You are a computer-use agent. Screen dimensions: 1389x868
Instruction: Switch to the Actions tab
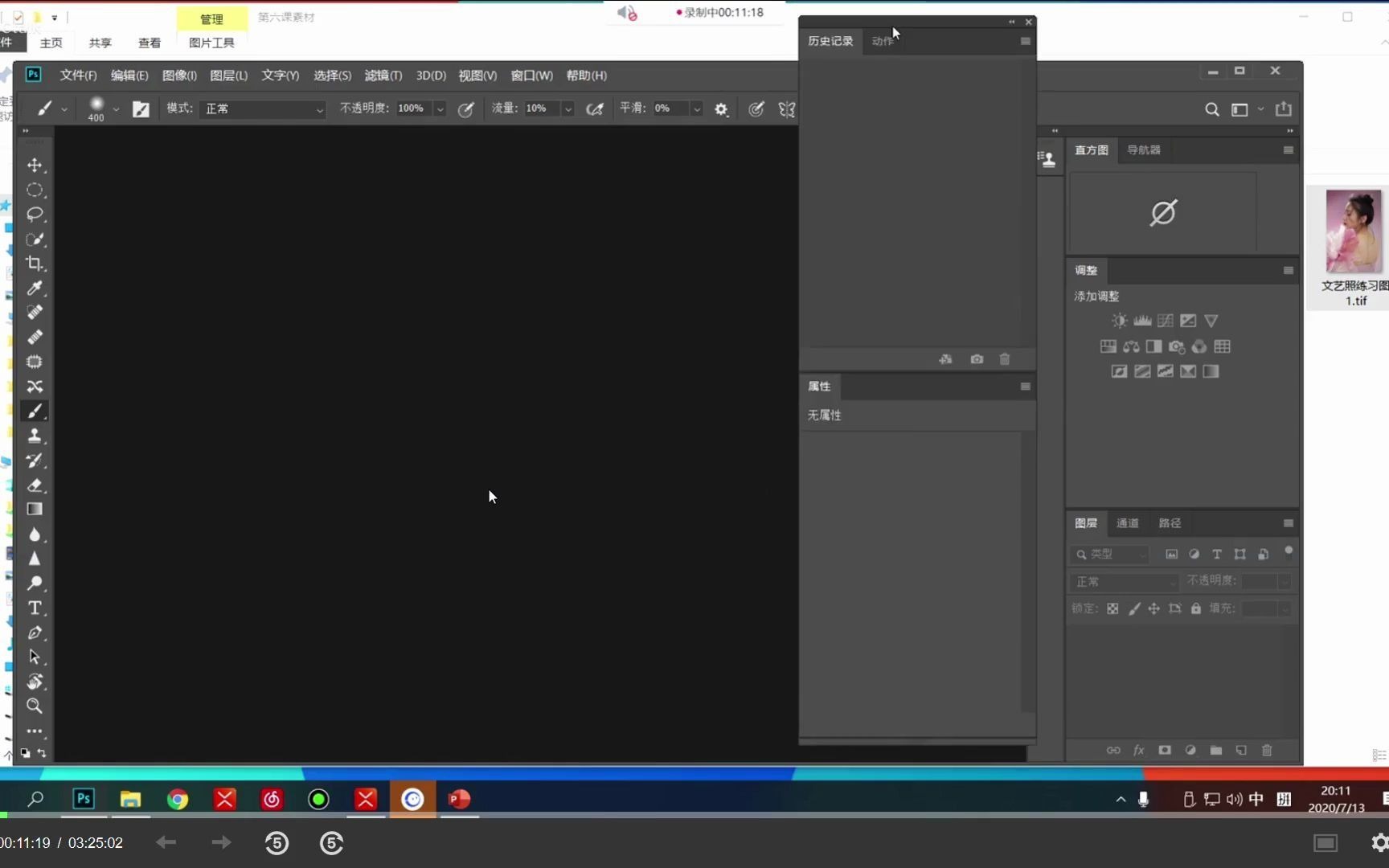[x=882, y=41]
